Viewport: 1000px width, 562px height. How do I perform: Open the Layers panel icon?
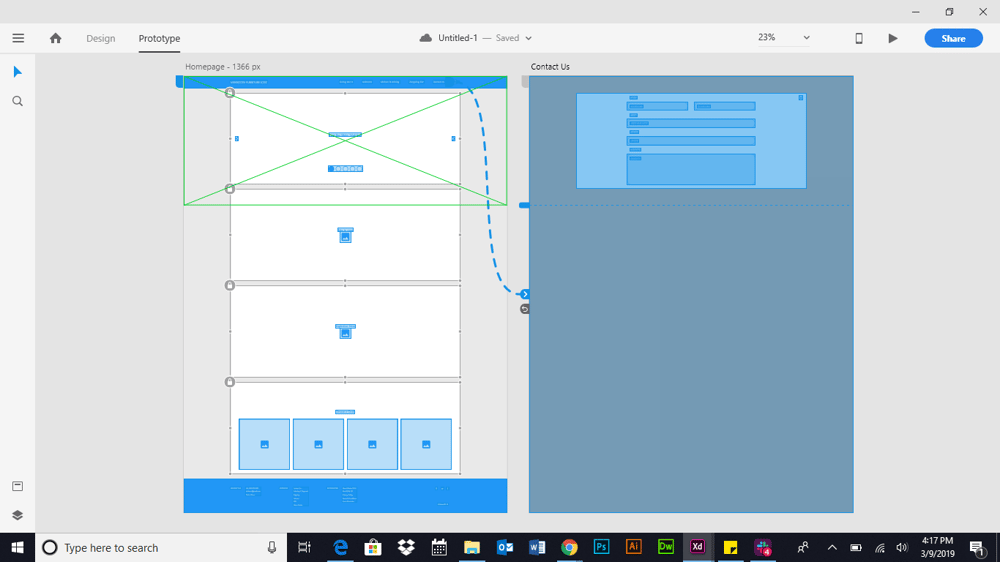pyautogui.click(x=18, y=515)
